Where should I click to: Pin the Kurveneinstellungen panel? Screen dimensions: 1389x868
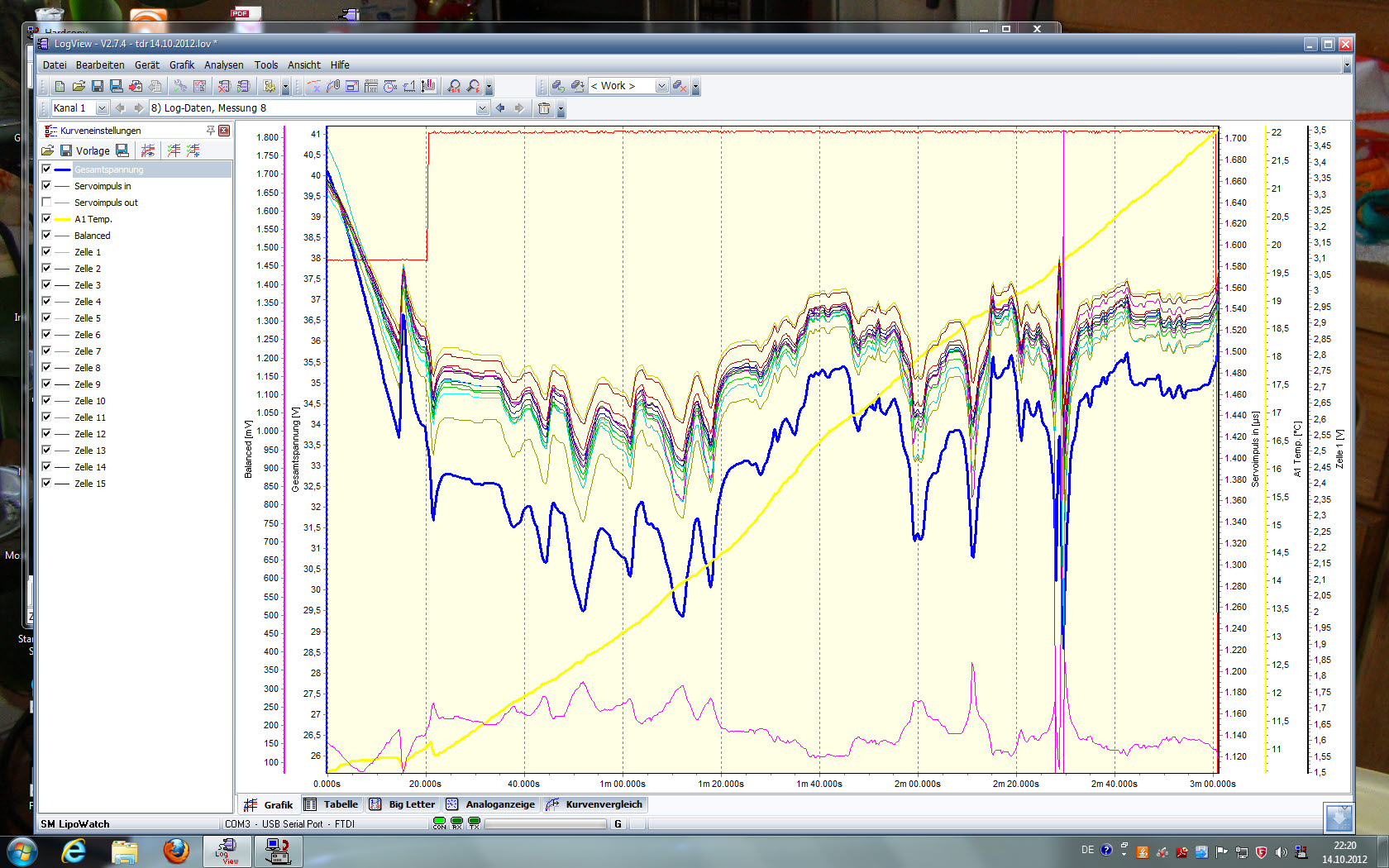[x=211, y=131]
